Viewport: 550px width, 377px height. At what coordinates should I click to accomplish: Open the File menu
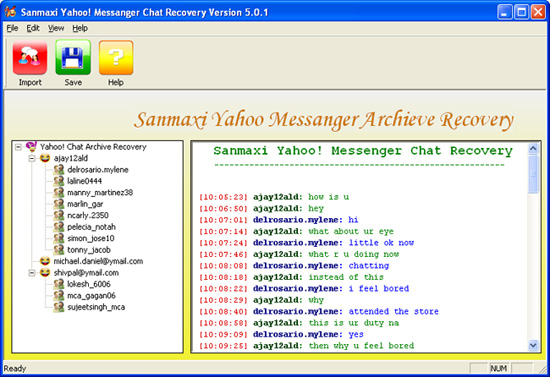(12, 28)
